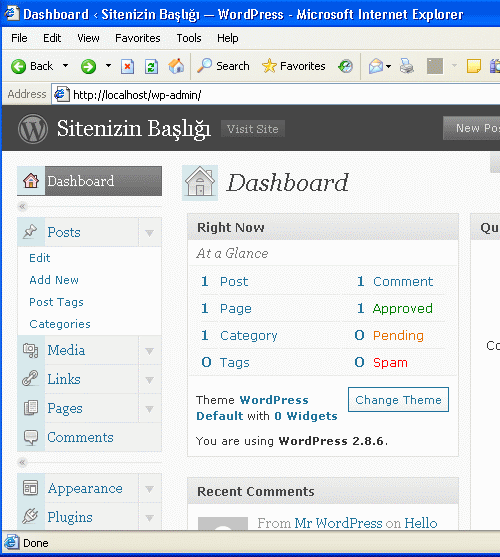Collapse the Posts submenu arrow
Image resolution: width=500 pixels, height=557 pixels.
(x=150, y=233)
